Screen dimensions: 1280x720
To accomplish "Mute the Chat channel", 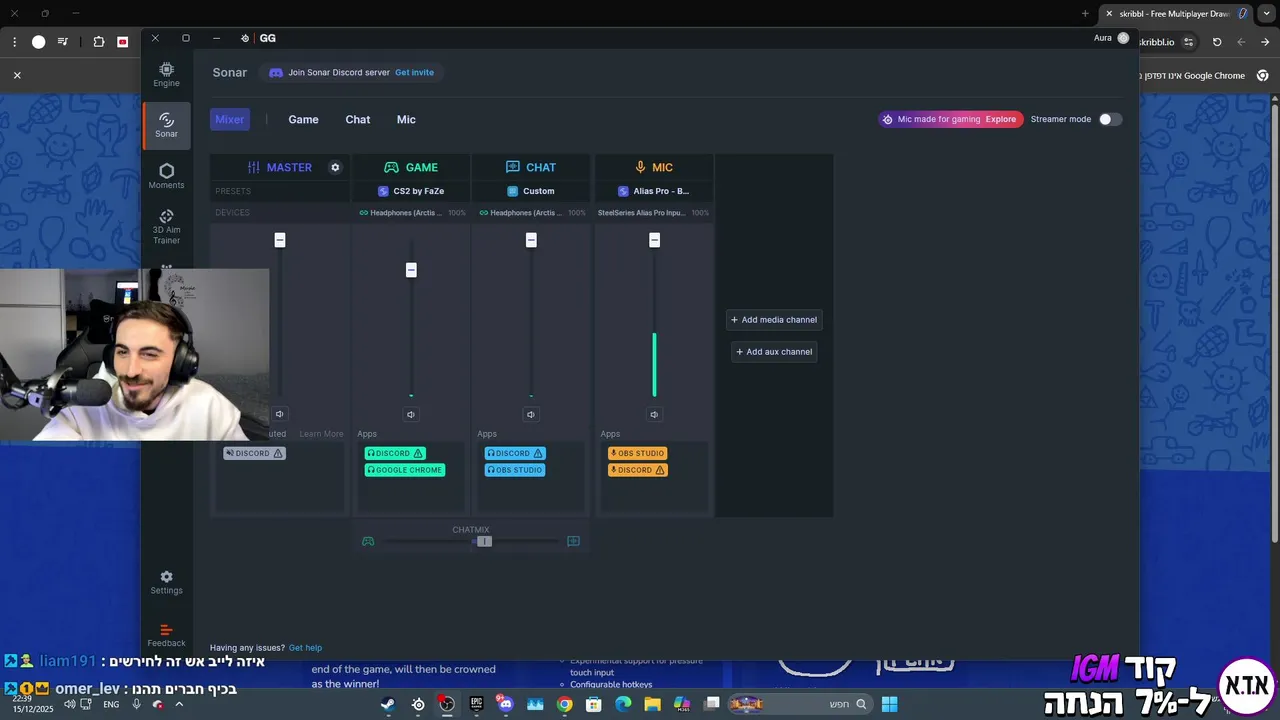I will coord(531,414).
